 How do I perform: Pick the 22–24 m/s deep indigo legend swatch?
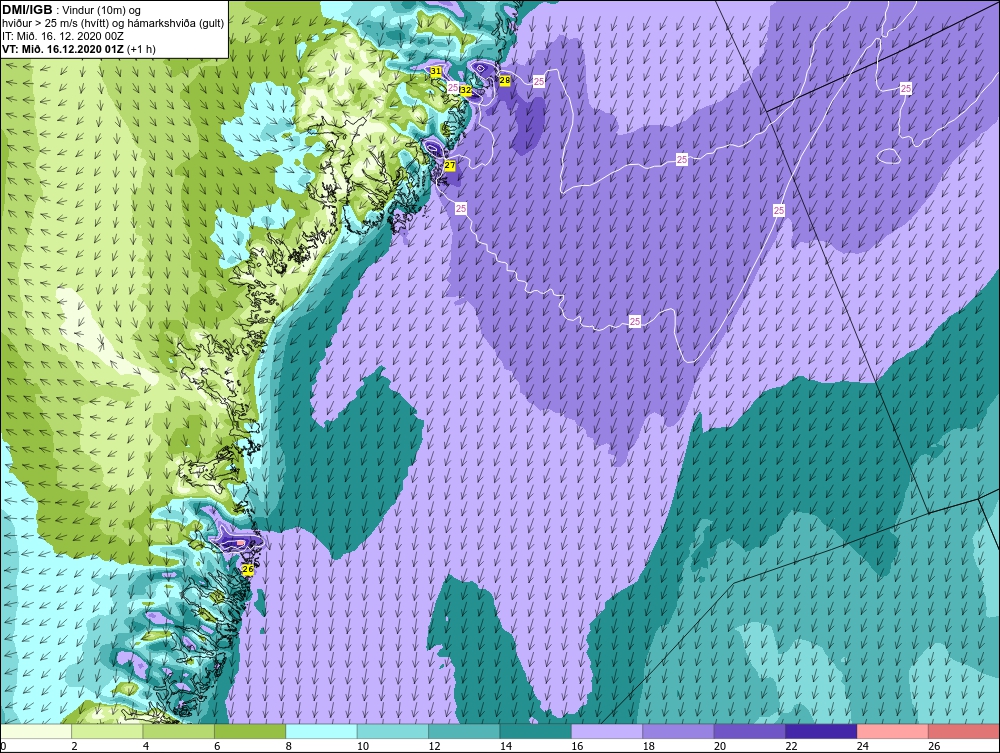[821, 731]
